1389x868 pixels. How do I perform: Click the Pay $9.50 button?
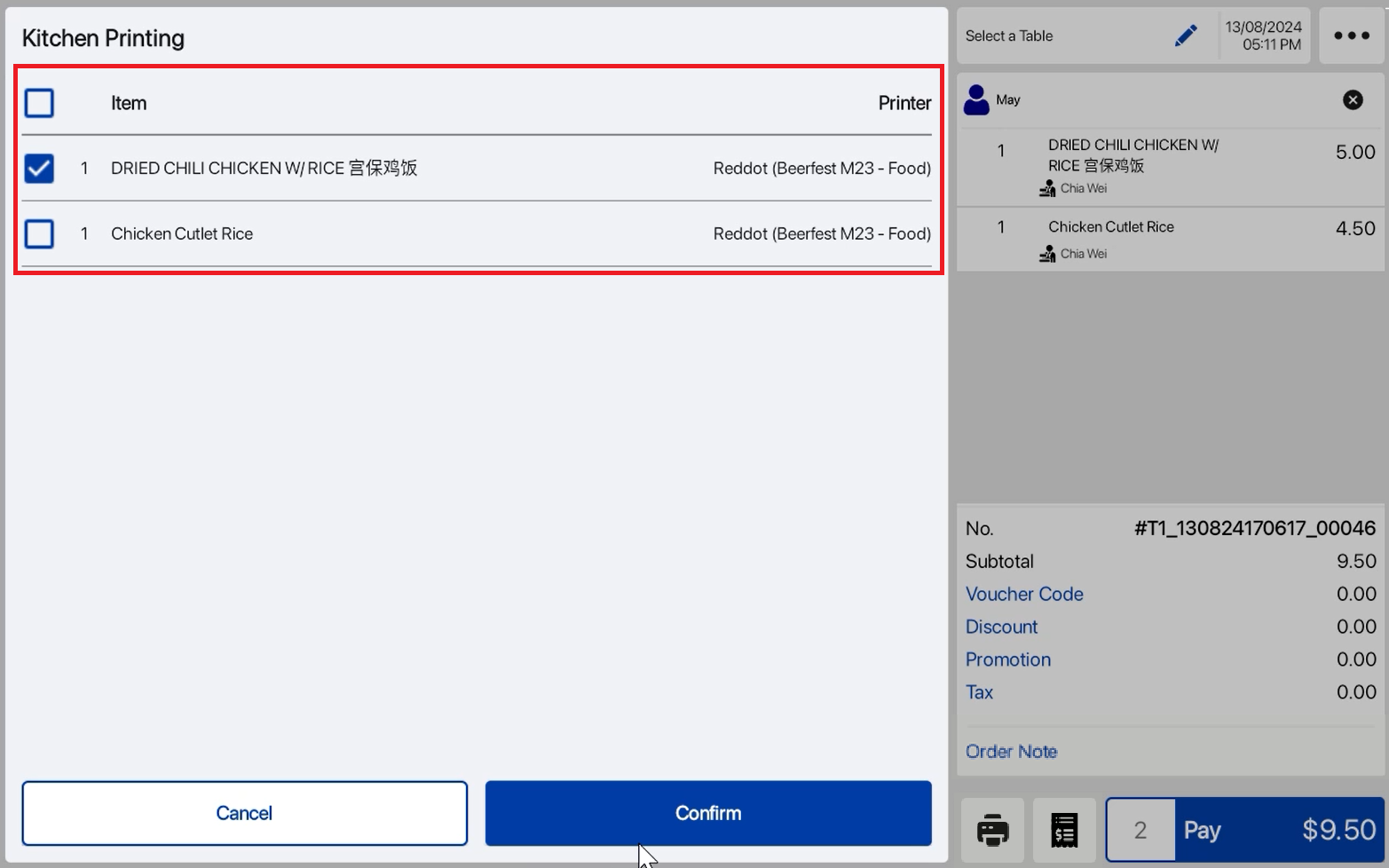click(1279, 830)
